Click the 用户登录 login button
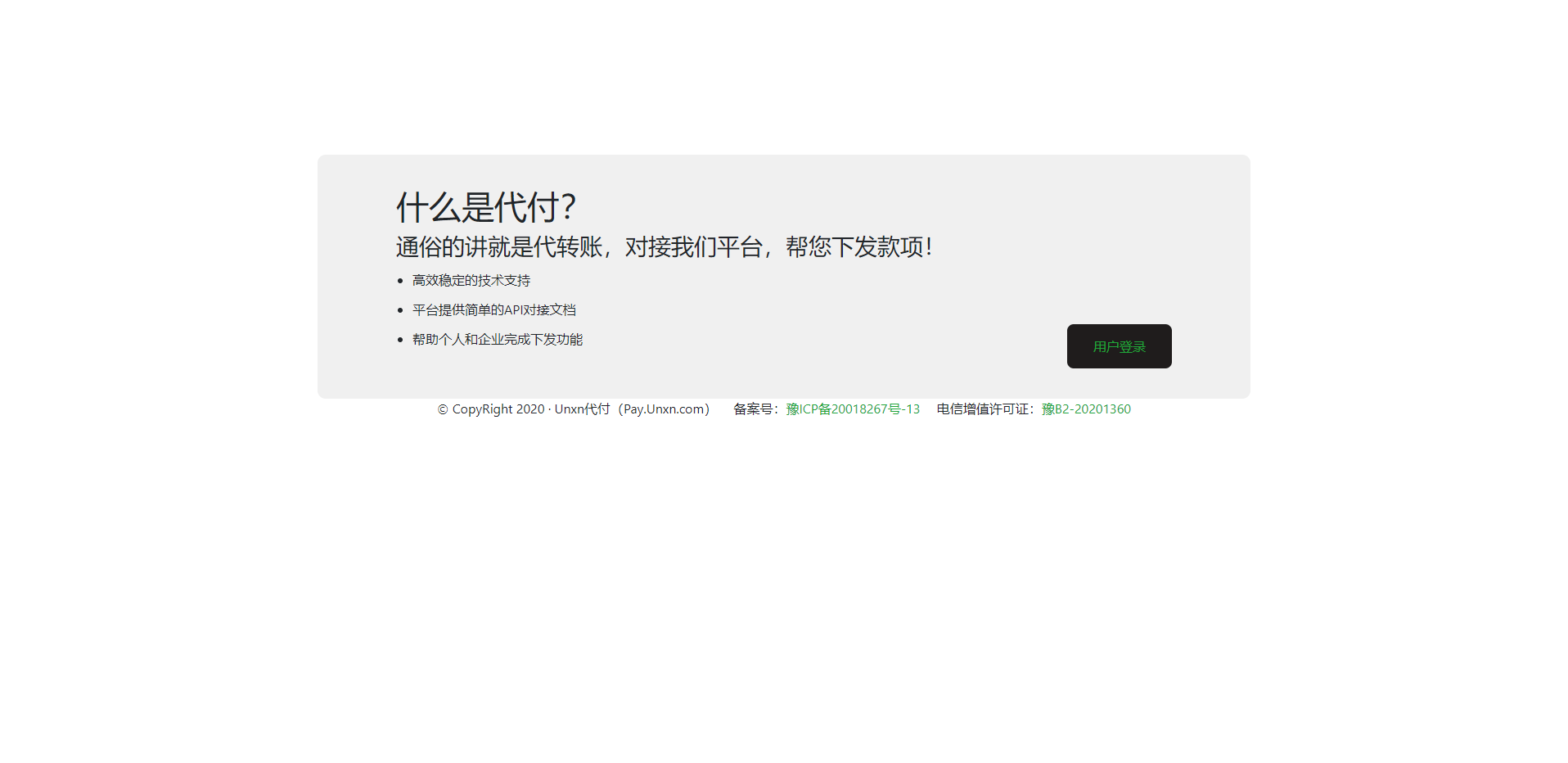Image resolution: width=1568 pixels, height=763 pixels. tap(1119, 346)
